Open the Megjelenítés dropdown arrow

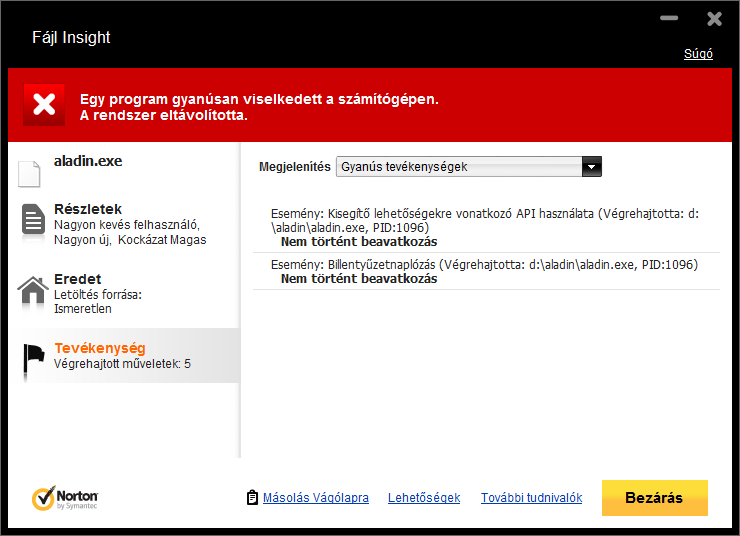pos(592,167)
